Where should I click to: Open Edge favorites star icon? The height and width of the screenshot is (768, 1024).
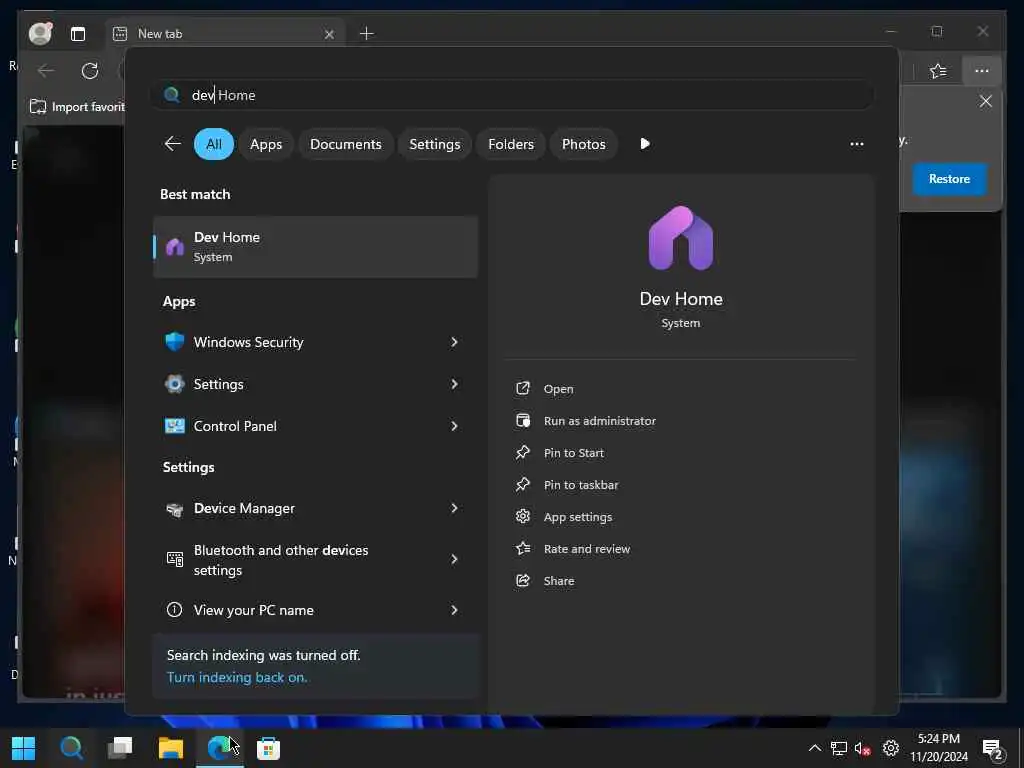[938, 71]
